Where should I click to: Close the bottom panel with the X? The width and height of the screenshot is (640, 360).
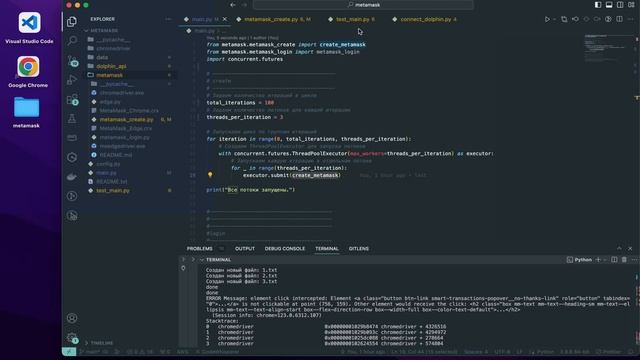point(630,248)
